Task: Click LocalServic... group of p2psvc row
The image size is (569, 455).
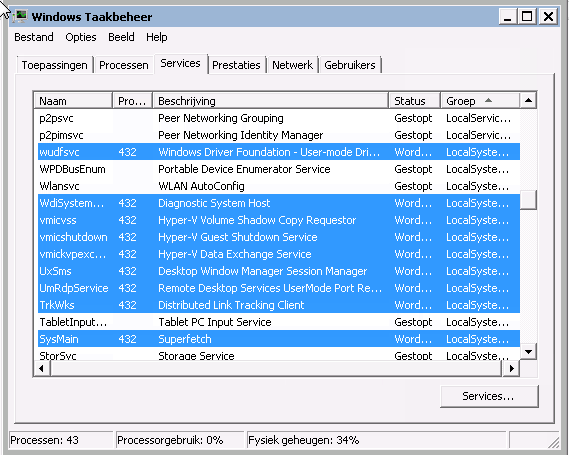Action: (478, 118)
